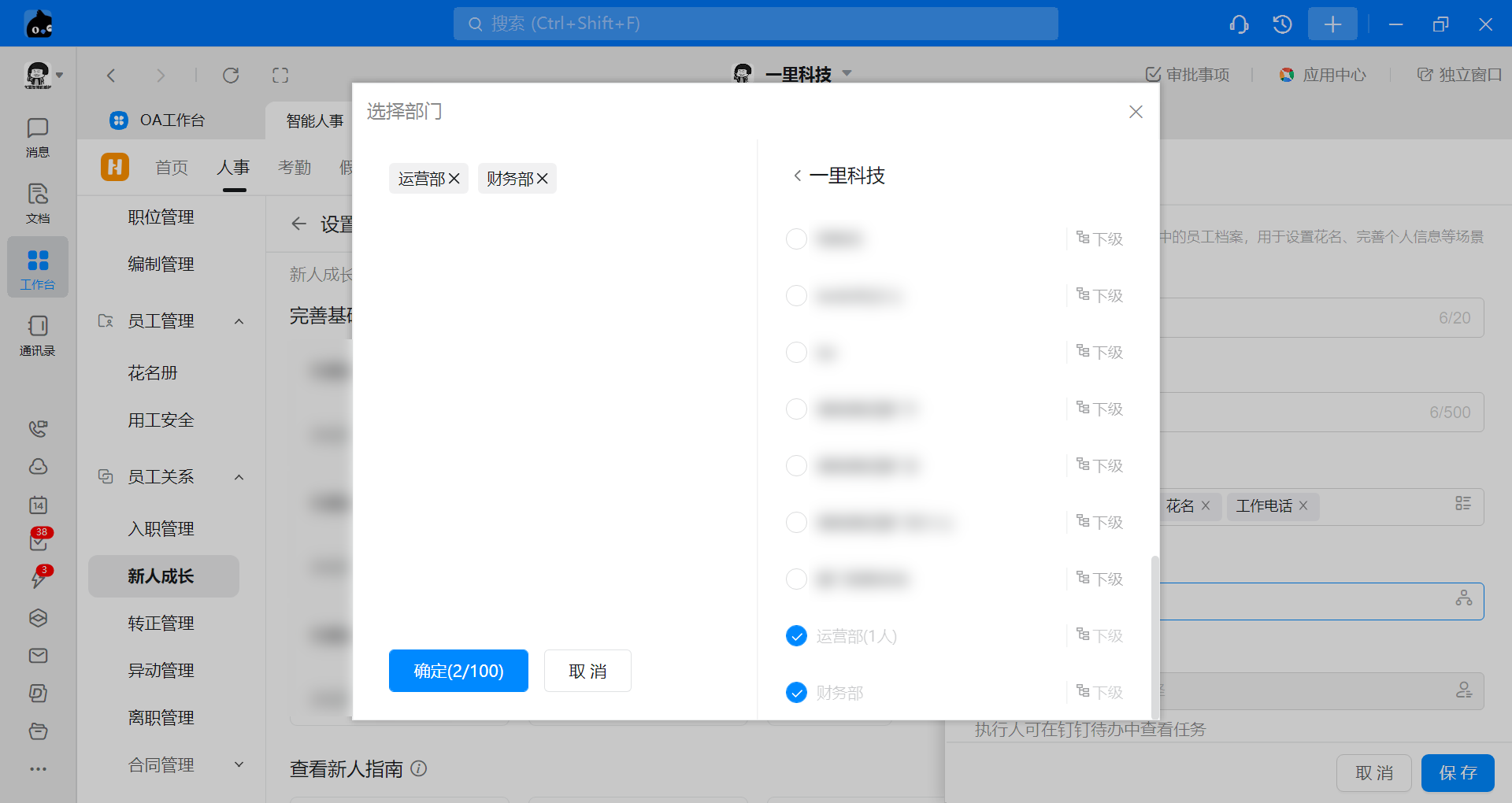Image resolution: width=1512 pixels, height=803 pixels.
Task: Open 入职管理 in the left menu
Action: pyautogui.click(x=161, y=529)
